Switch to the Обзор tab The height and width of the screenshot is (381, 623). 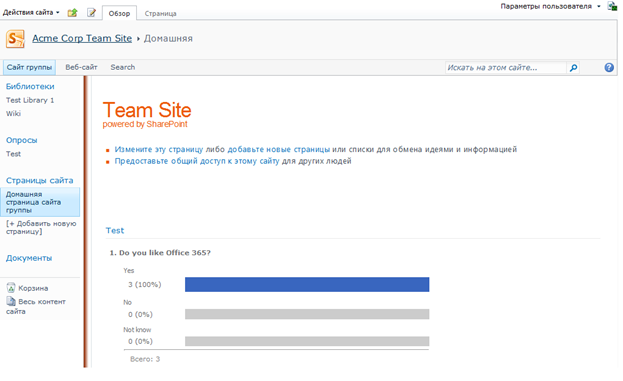click(x=119, y=13)
